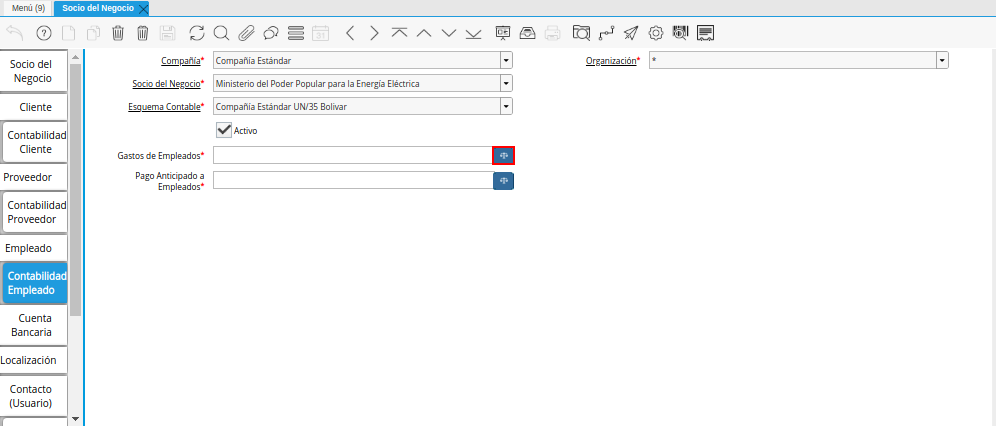Screen dimensions: 996x426
Task: Open the Contabilidad Cliente sidebar tab
Action: (x=37, y=142)
